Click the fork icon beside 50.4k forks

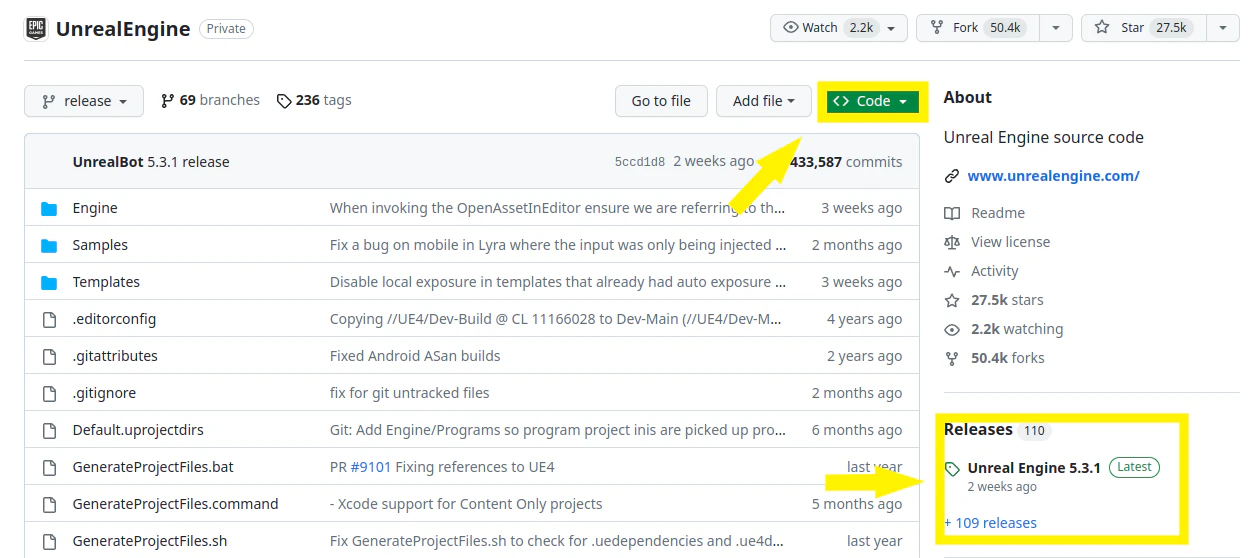(x=952, y=358)
